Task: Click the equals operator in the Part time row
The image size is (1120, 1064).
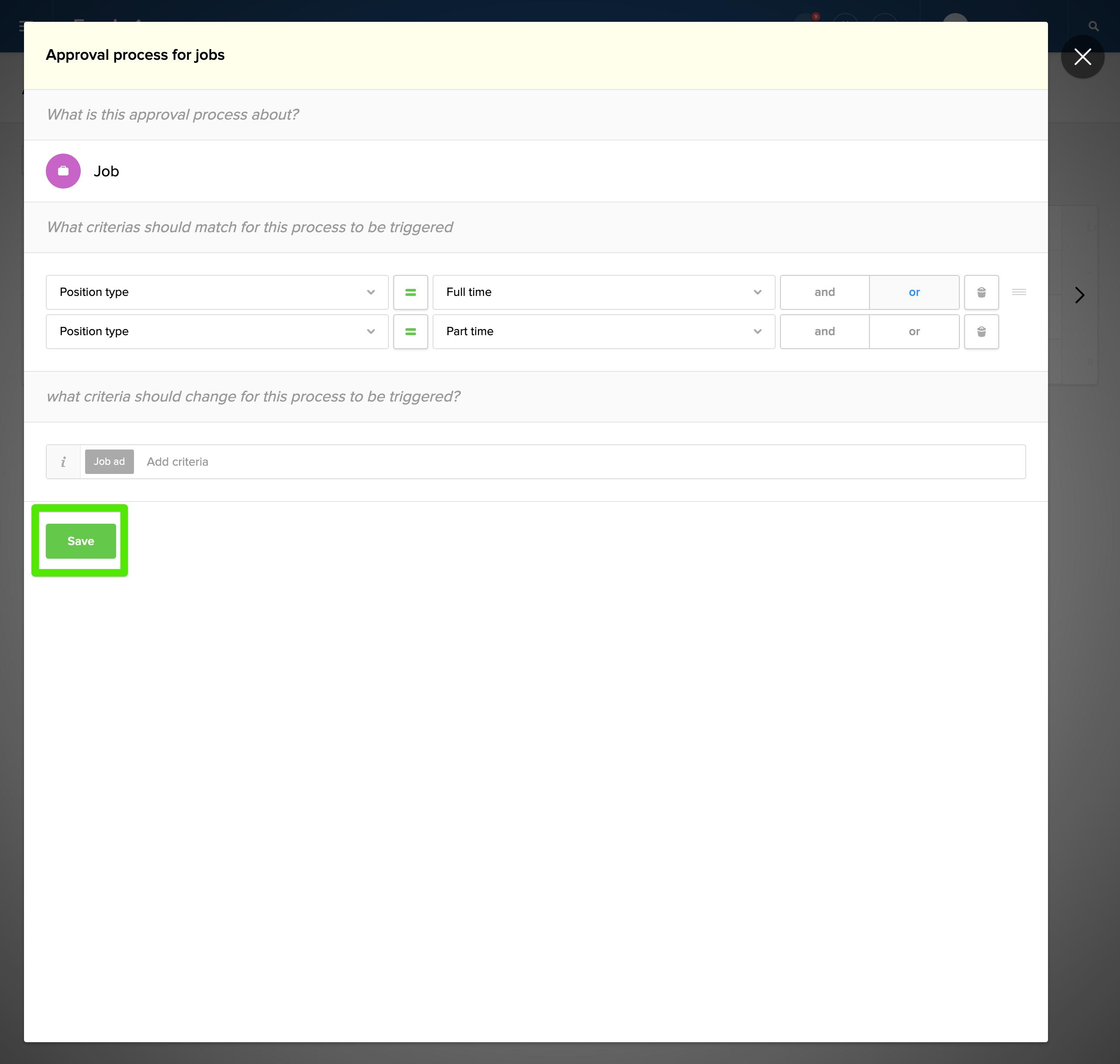Action: [410, 331]
